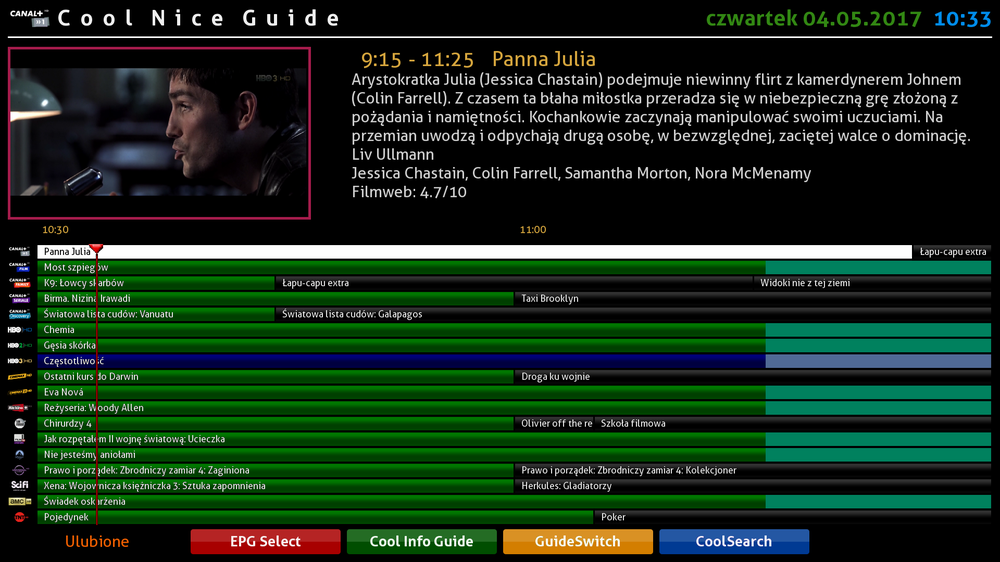Open Cool Info Guide with green button
1000x562 pixels.
pos(421,541)
